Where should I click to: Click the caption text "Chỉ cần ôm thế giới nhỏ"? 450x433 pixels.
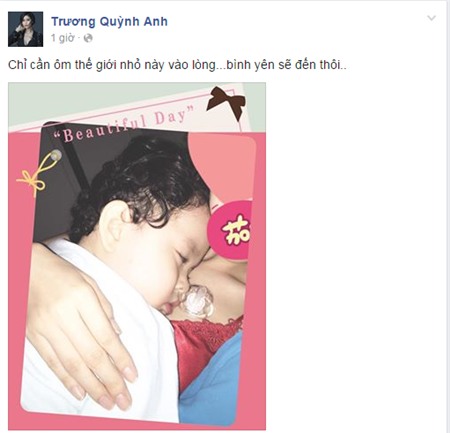click(x=85, y=65)
